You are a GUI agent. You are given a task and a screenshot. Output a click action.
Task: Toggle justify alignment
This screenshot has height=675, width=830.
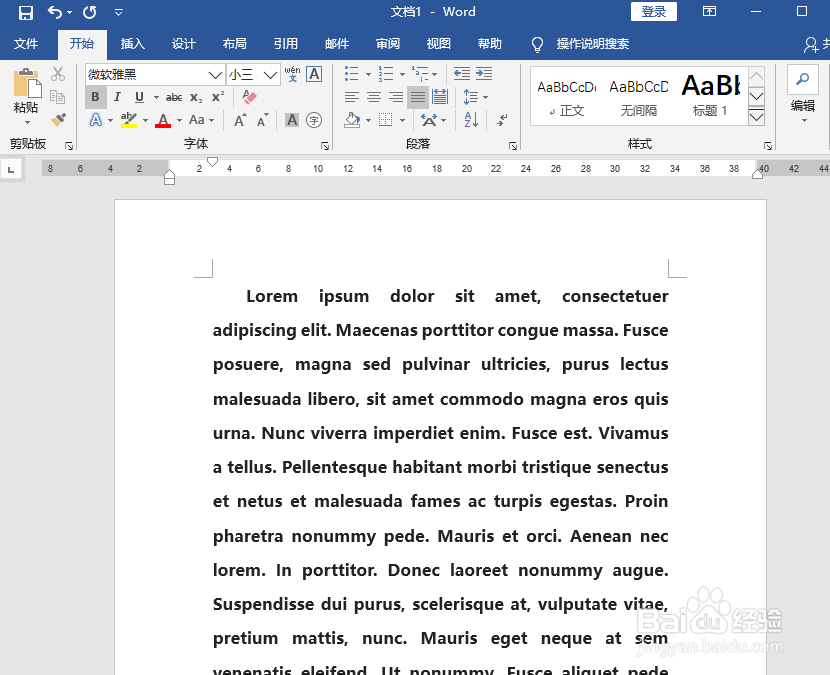418,97
